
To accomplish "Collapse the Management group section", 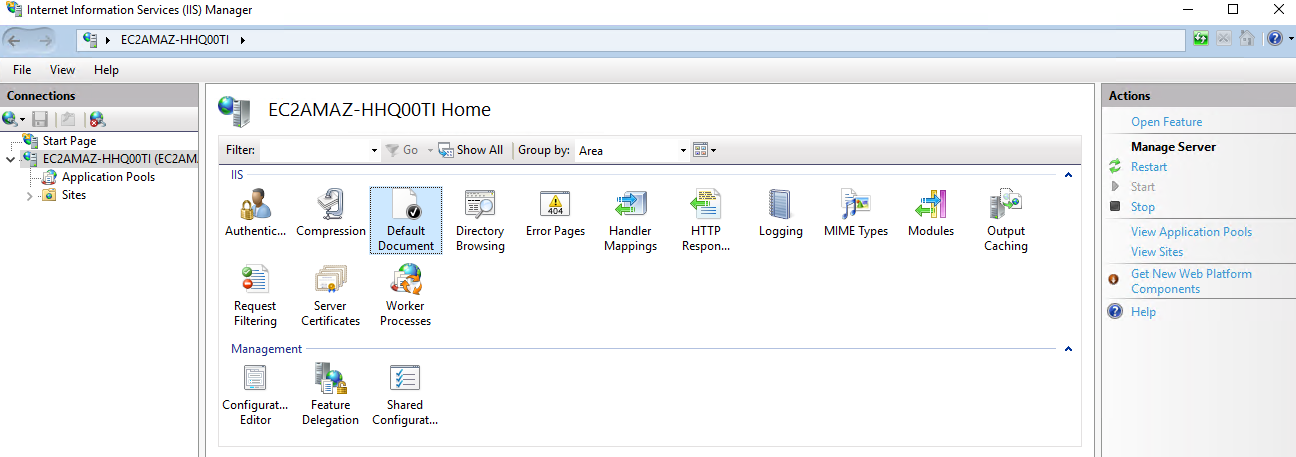I will tap(1068, 349).
